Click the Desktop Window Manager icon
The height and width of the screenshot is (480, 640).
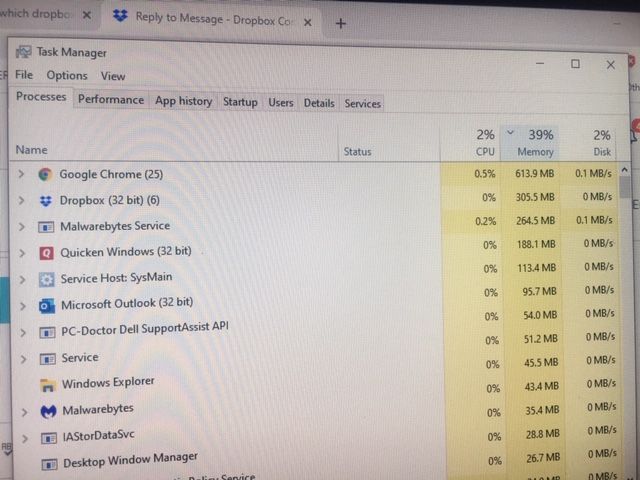[x=49, y=464]
